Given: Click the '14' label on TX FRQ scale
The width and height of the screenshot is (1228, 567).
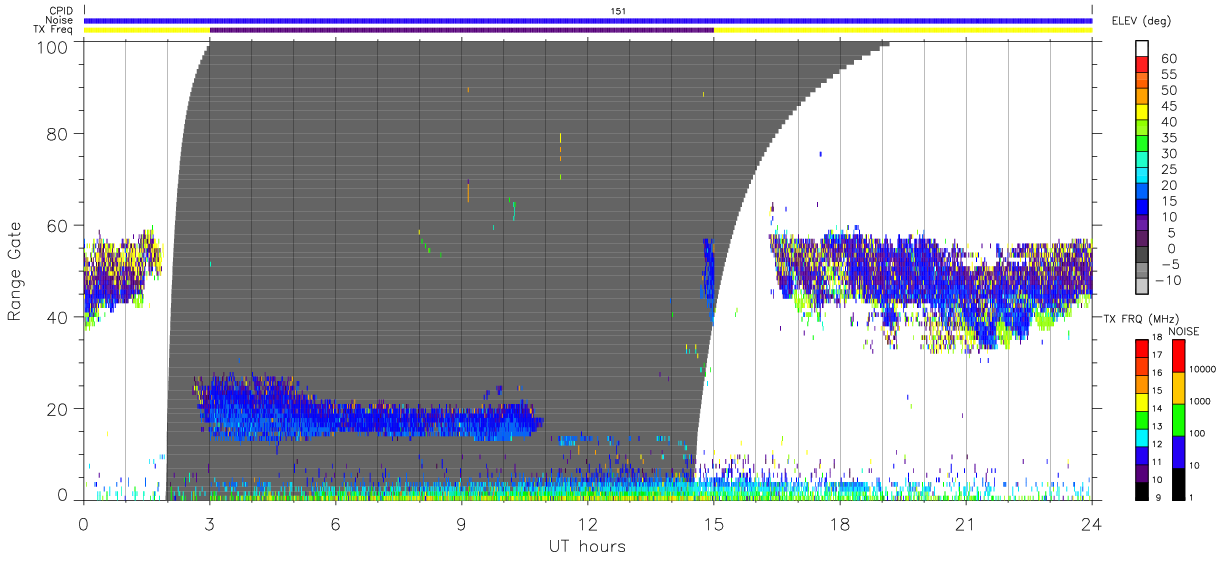Looking at the screenshot, I should [x=1156, y=410].
